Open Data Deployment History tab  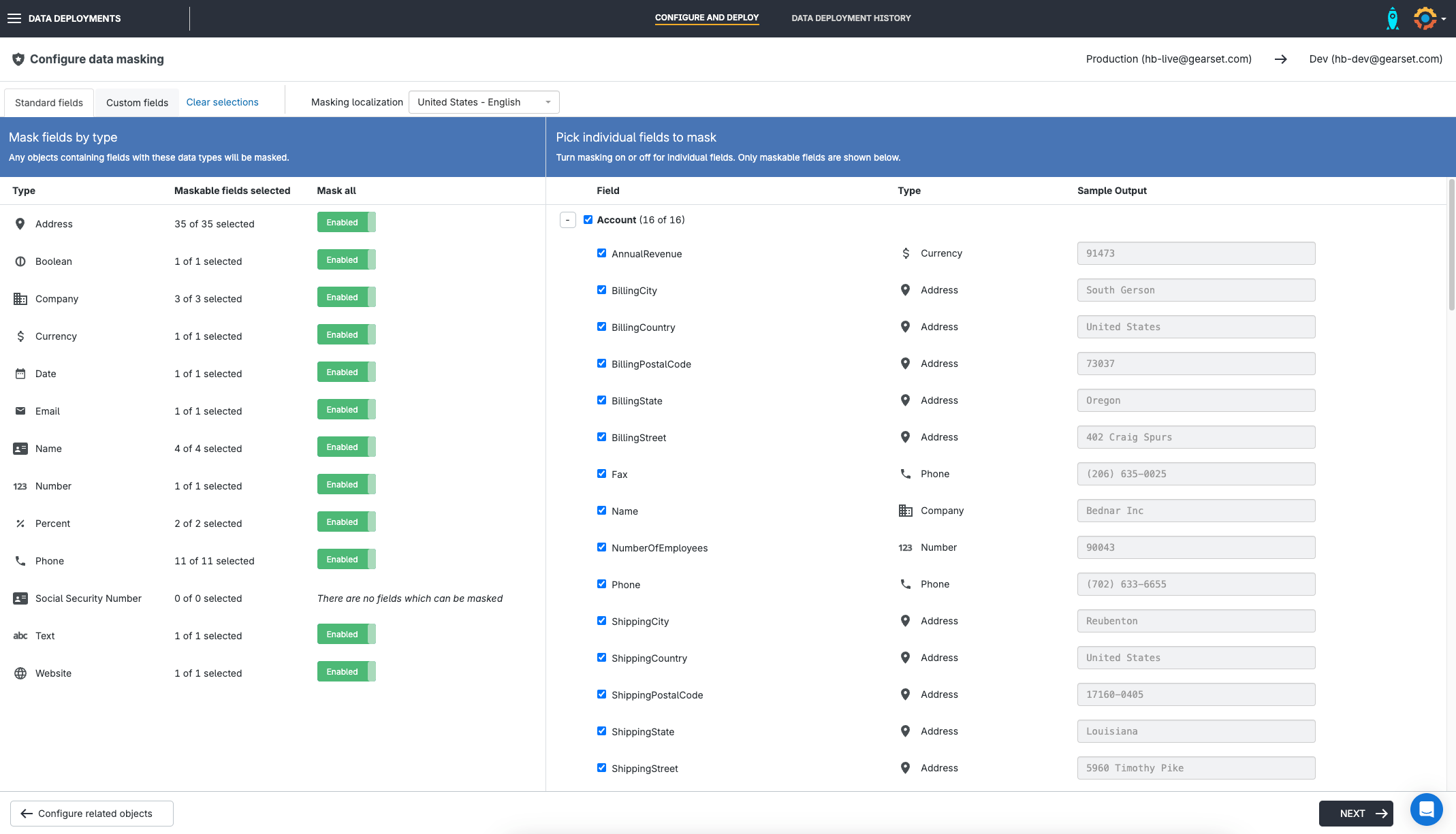point(851,18)
